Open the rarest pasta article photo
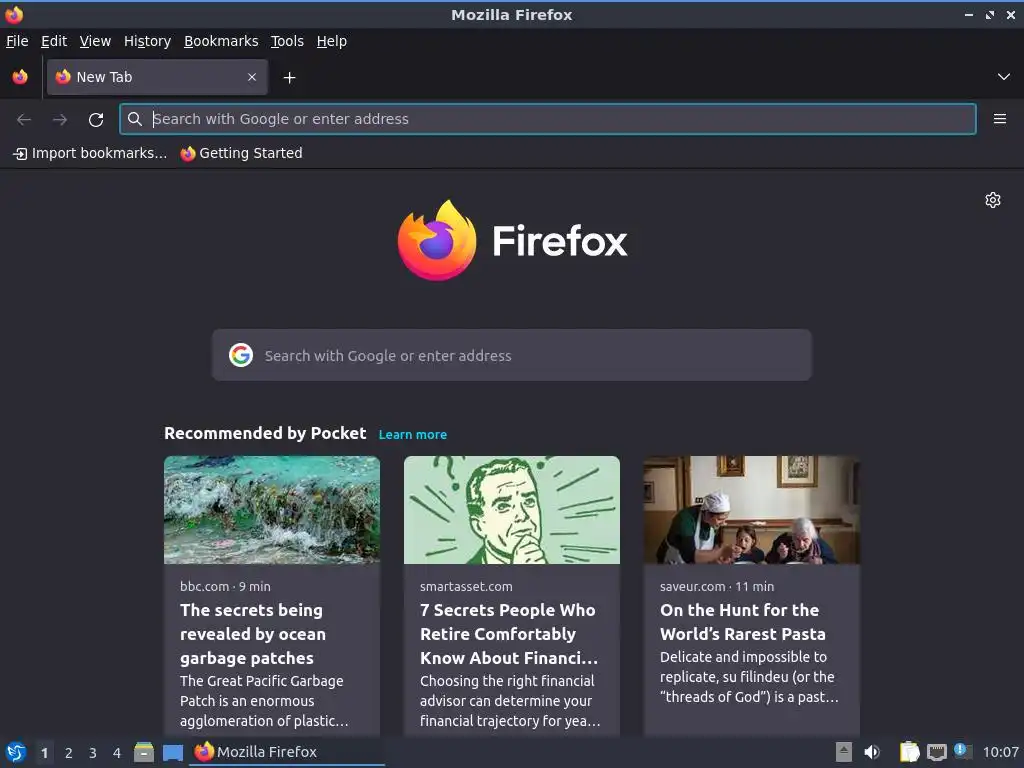This screenshot has height=768, width=1024. (x=752, y=510)
